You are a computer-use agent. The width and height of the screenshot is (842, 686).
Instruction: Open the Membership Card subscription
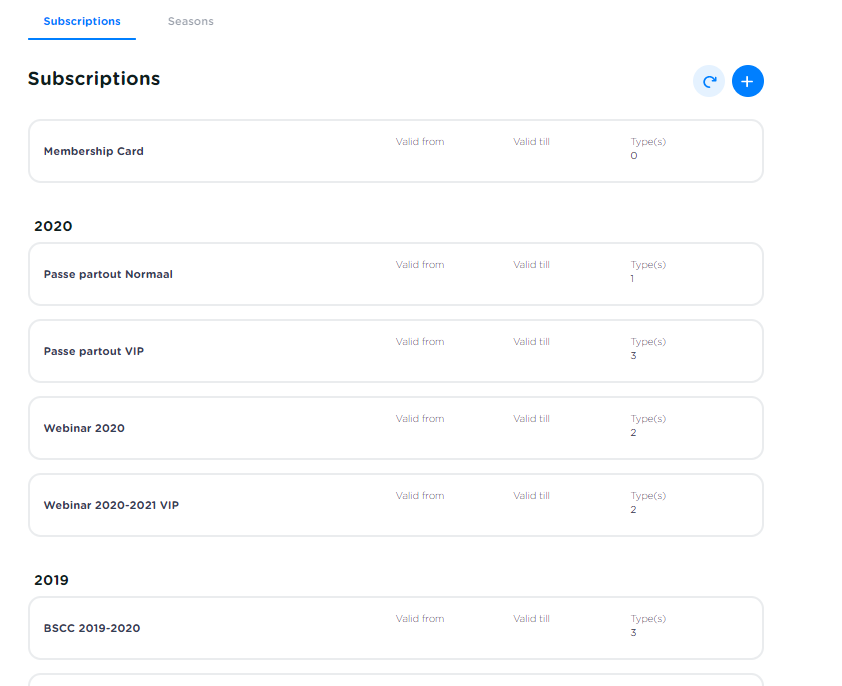[x=94, y=152]
